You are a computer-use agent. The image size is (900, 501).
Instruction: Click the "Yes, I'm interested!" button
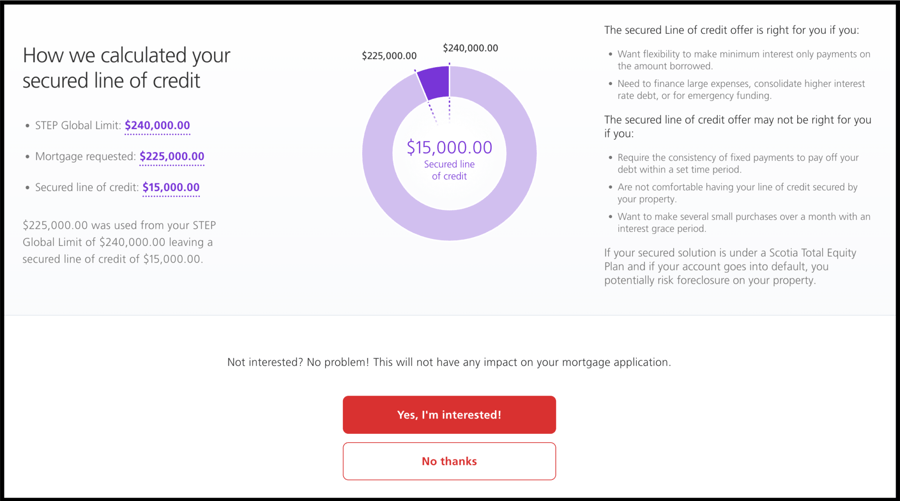[449, 415]
